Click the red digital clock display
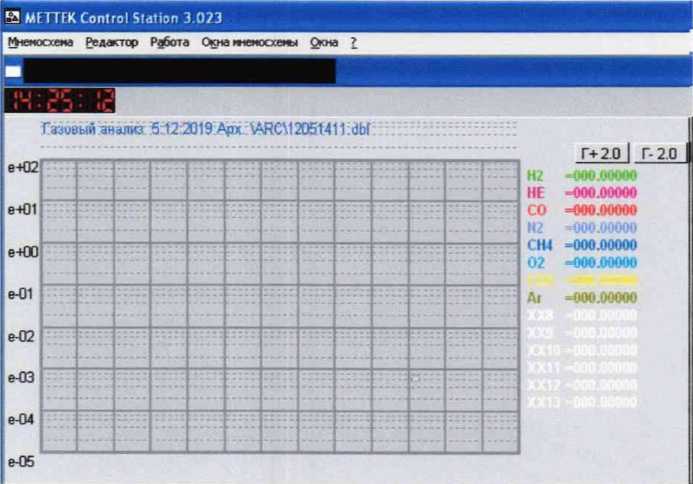 (61, 100)
